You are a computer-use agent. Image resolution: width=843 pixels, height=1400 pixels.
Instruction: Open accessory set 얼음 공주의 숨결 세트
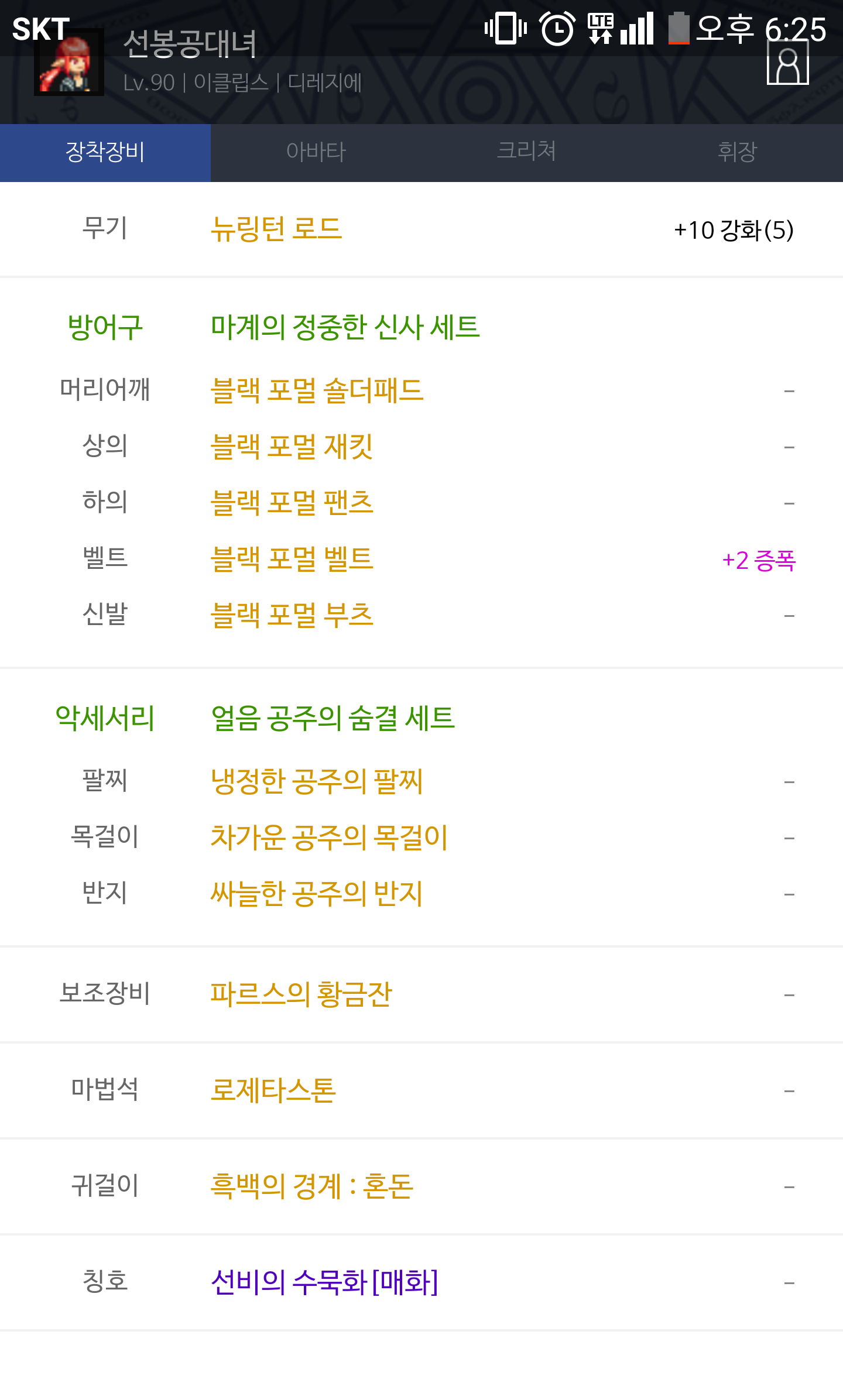tap(333, 718)
